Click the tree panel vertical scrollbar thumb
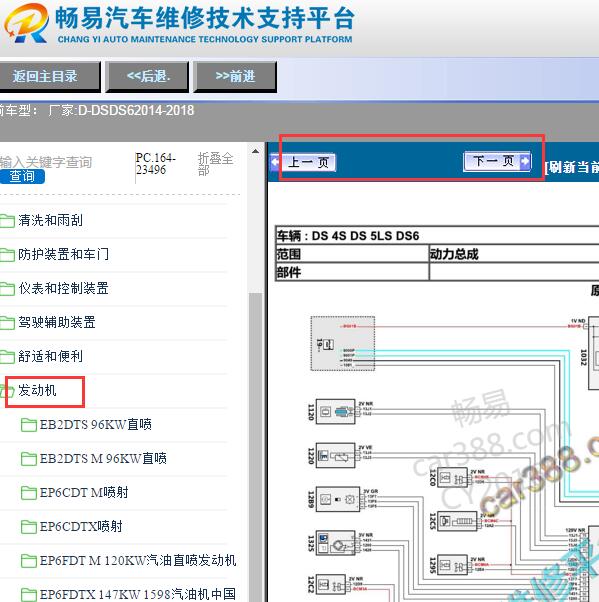Viewport: 599px width, 602px height. (x=255, y=447)
